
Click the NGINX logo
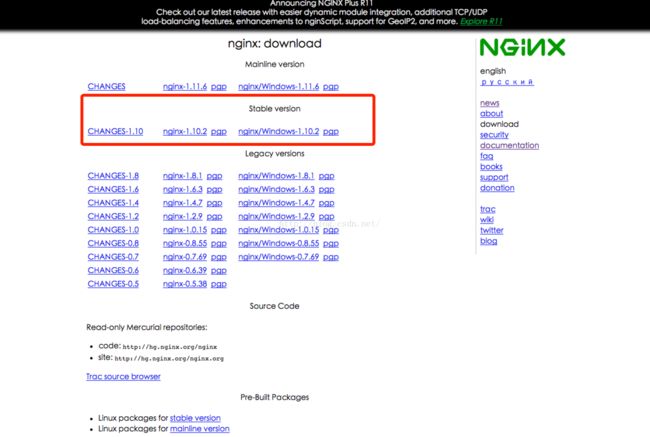(522, 47)
